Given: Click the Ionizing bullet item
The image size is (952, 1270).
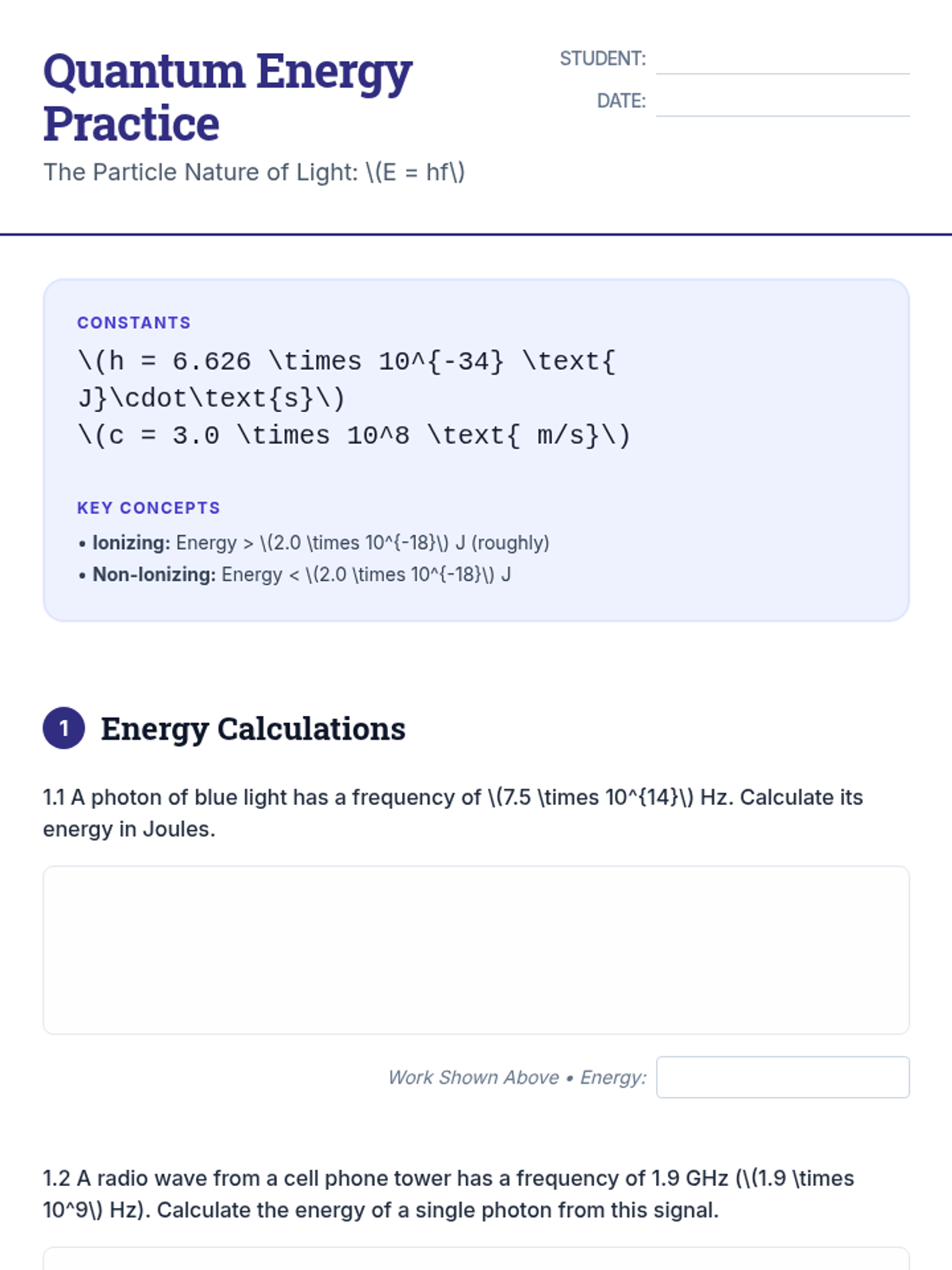Looking at the screenshot, I should click(x=313, y=543).
